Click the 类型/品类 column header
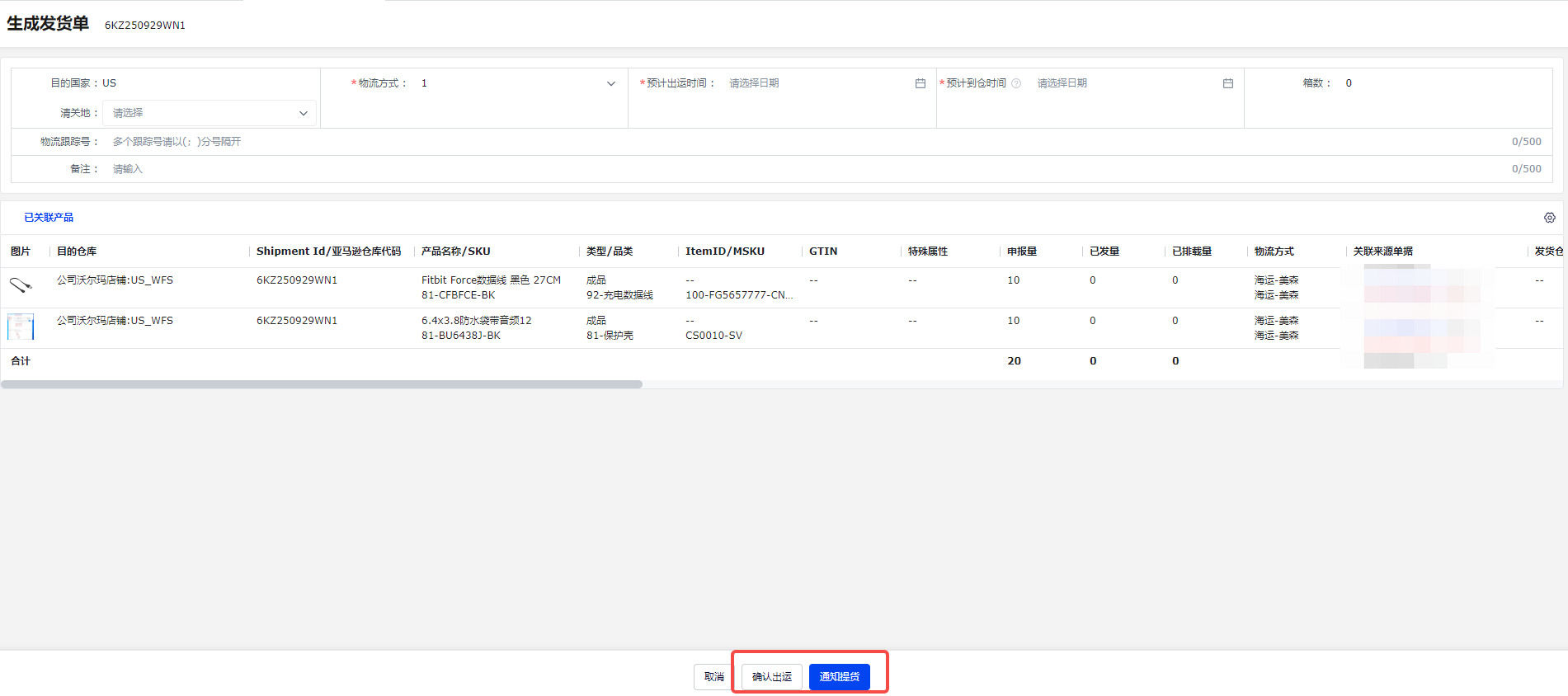 pos(610,252)
